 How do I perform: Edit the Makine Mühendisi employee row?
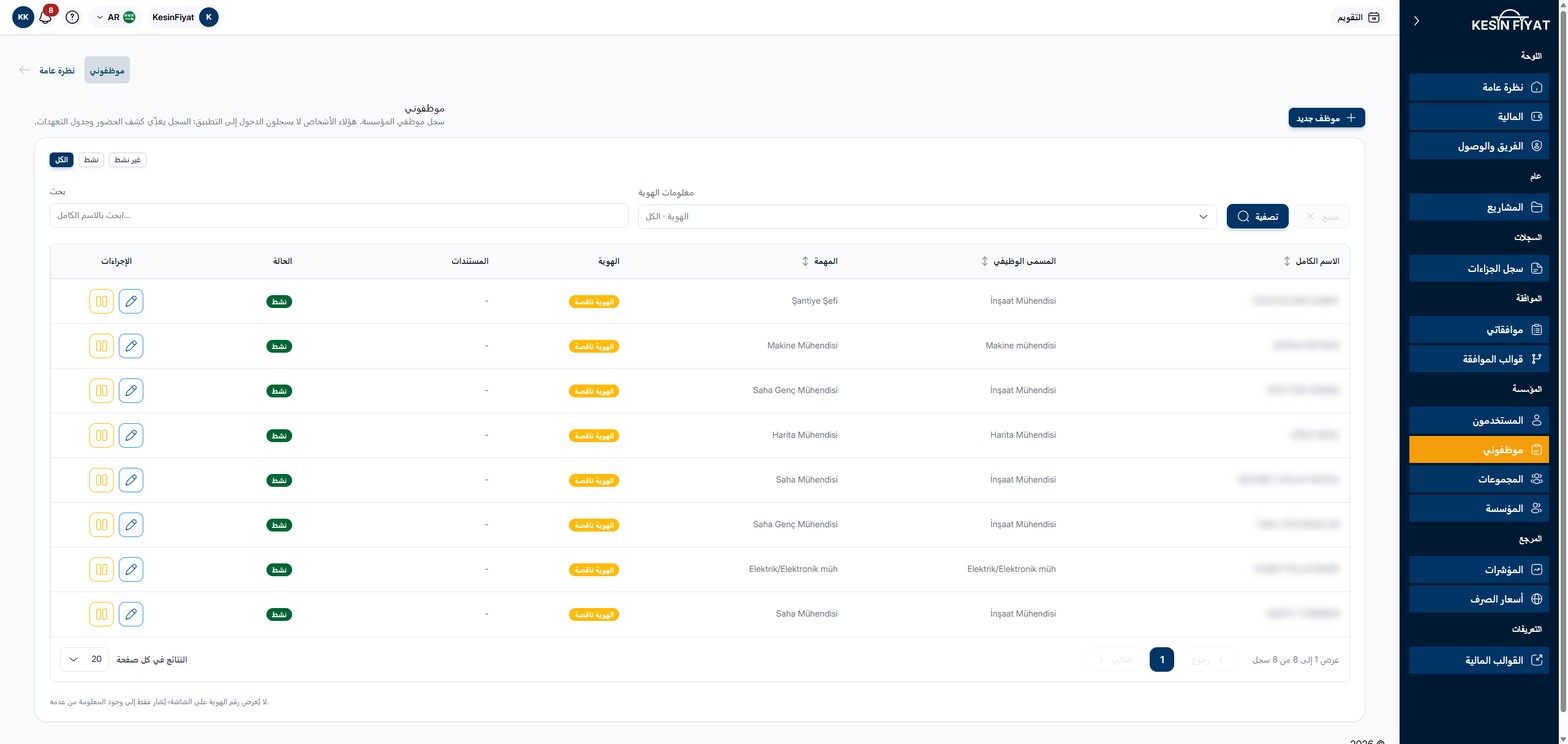[131, 346]
